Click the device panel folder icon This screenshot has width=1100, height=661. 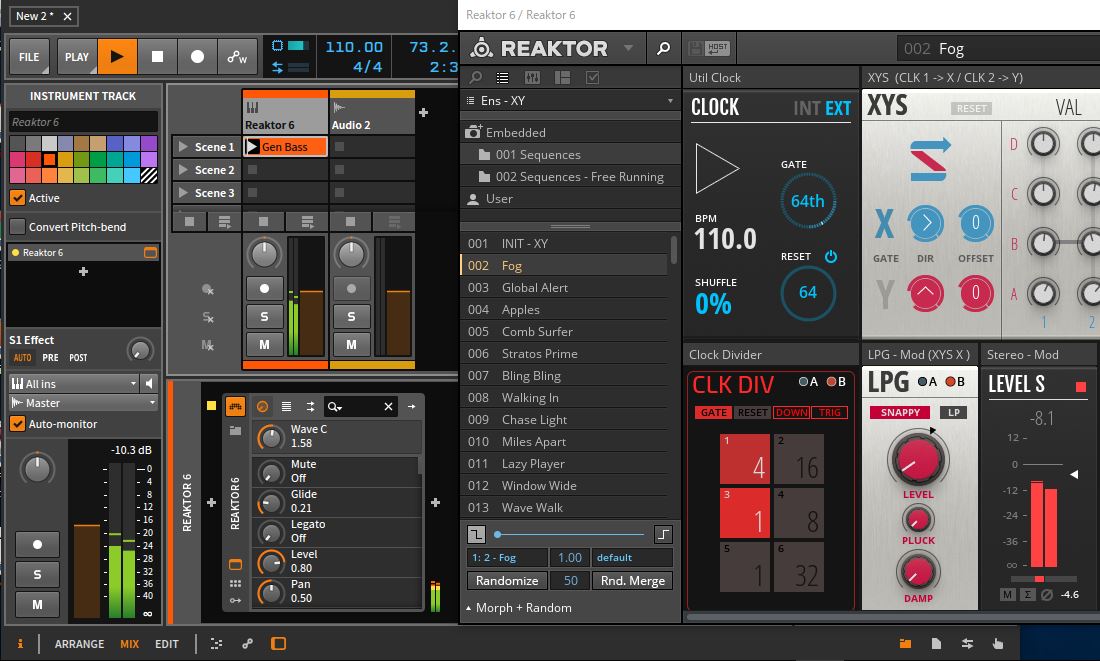[235, 430]
